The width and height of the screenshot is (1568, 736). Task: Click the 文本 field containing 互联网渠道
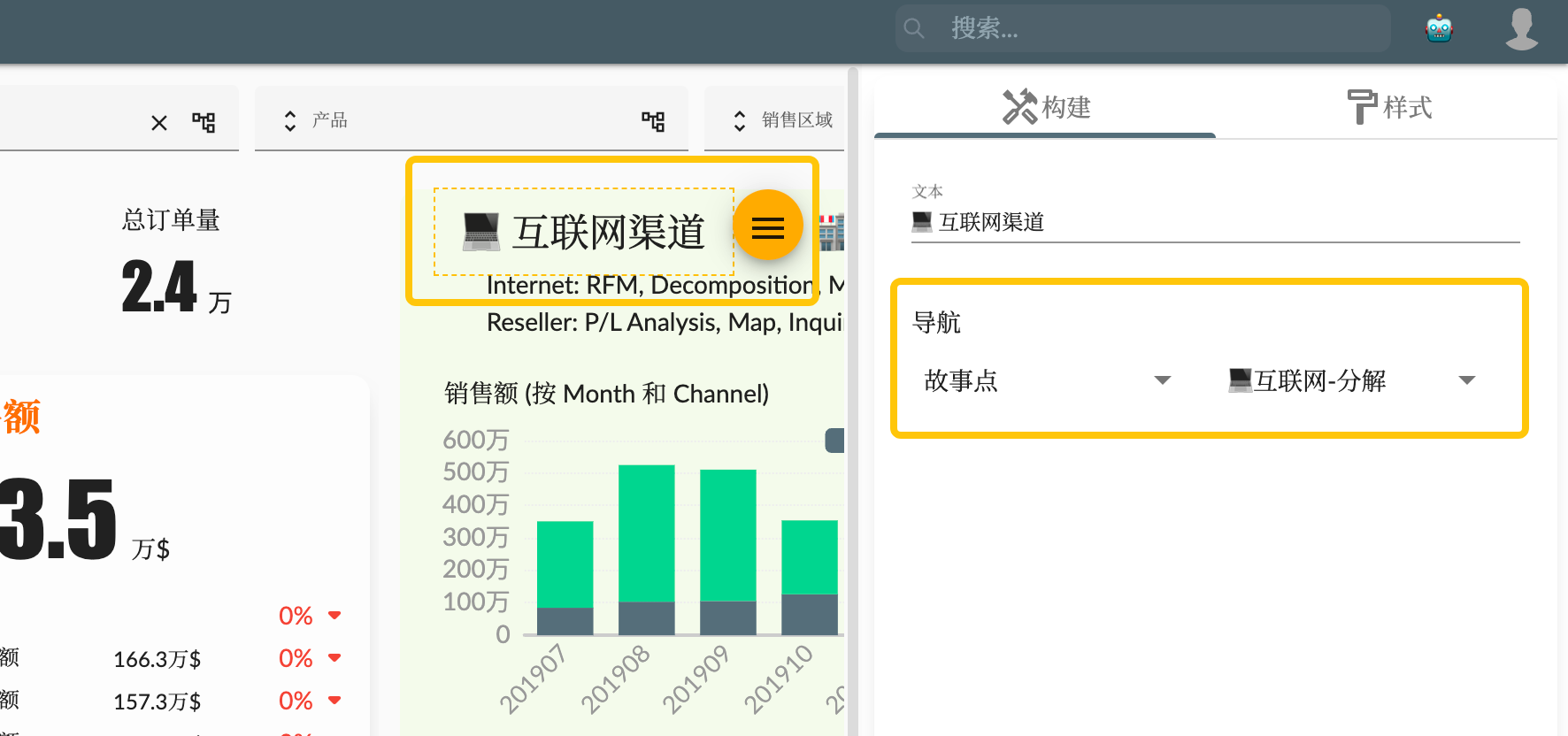(x=1214, y=222)
